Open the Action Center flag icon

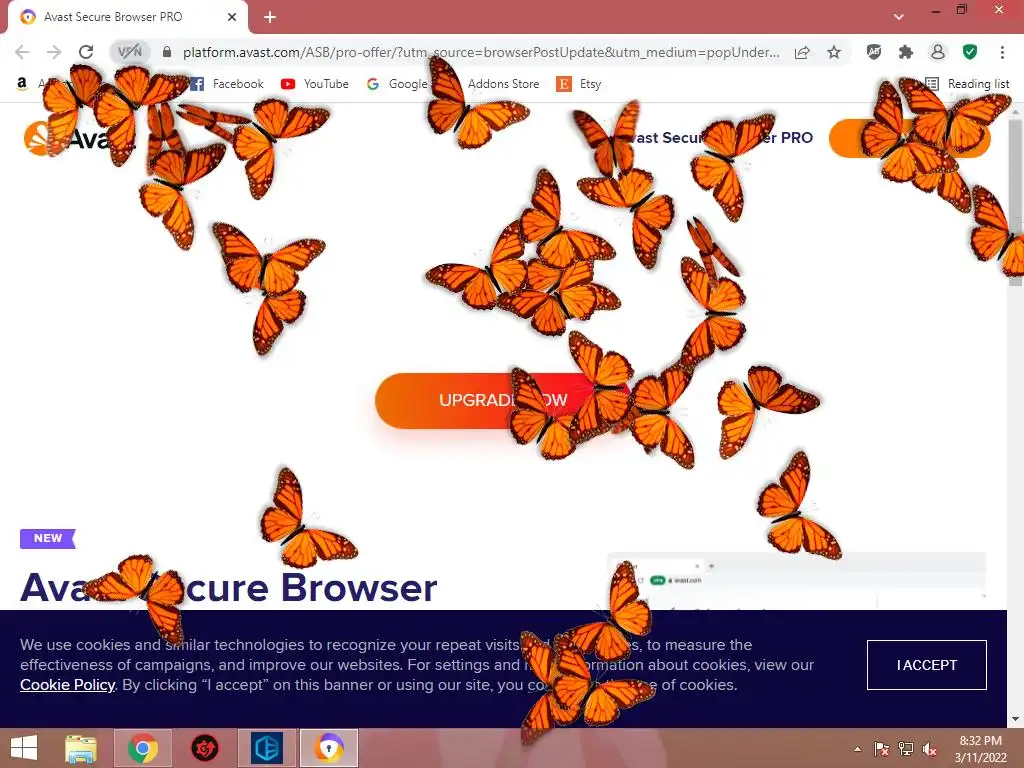click(x=882, y=749)
